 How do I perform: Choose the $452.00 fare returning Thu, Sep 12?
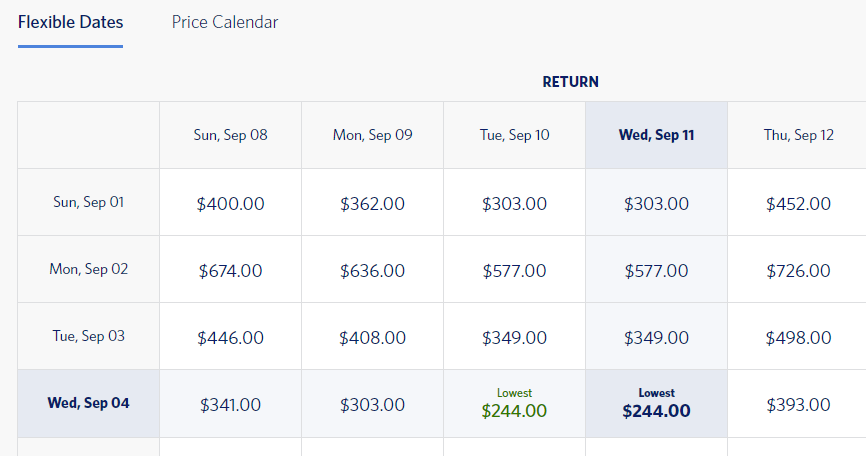click(x=798, y=203)
